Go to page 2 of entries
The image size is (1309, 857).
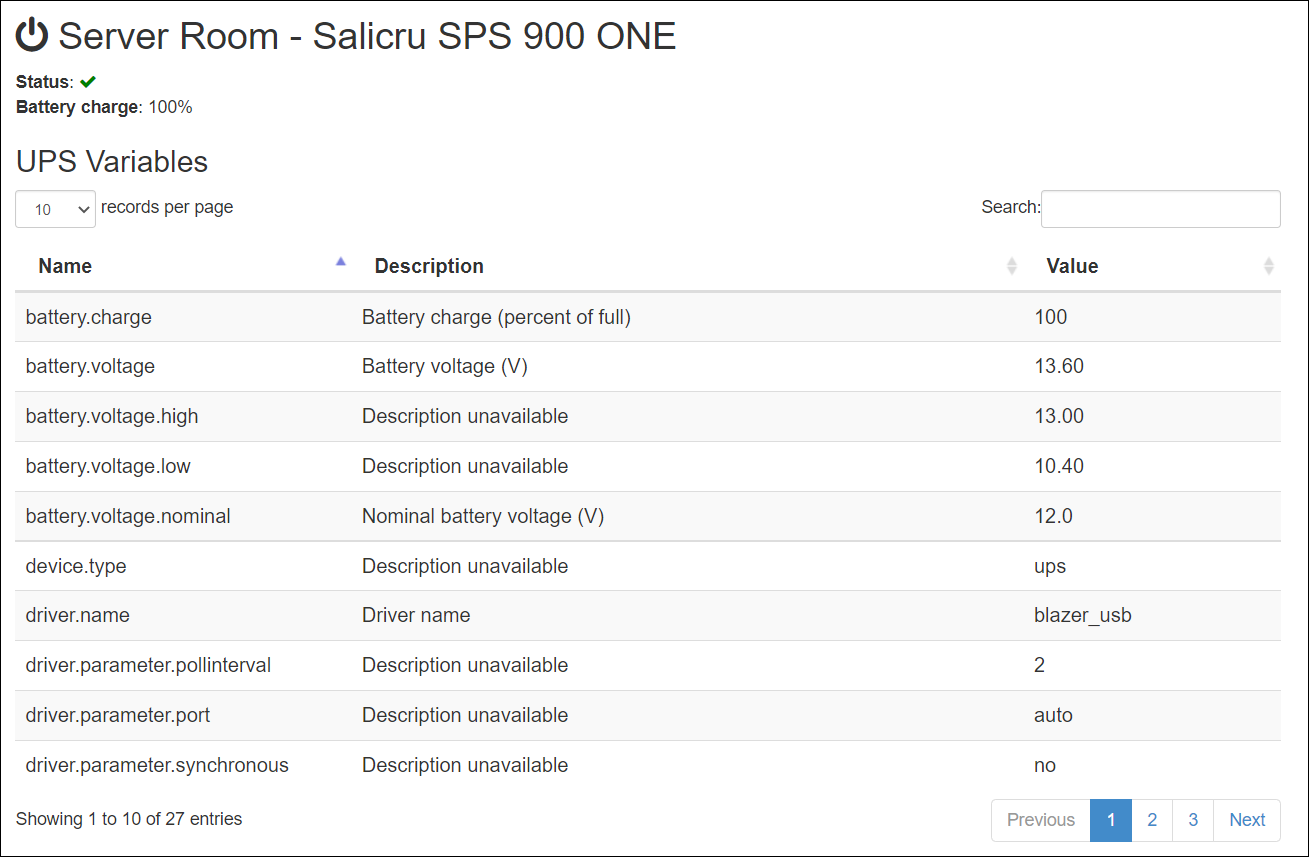coord(1152,820)
